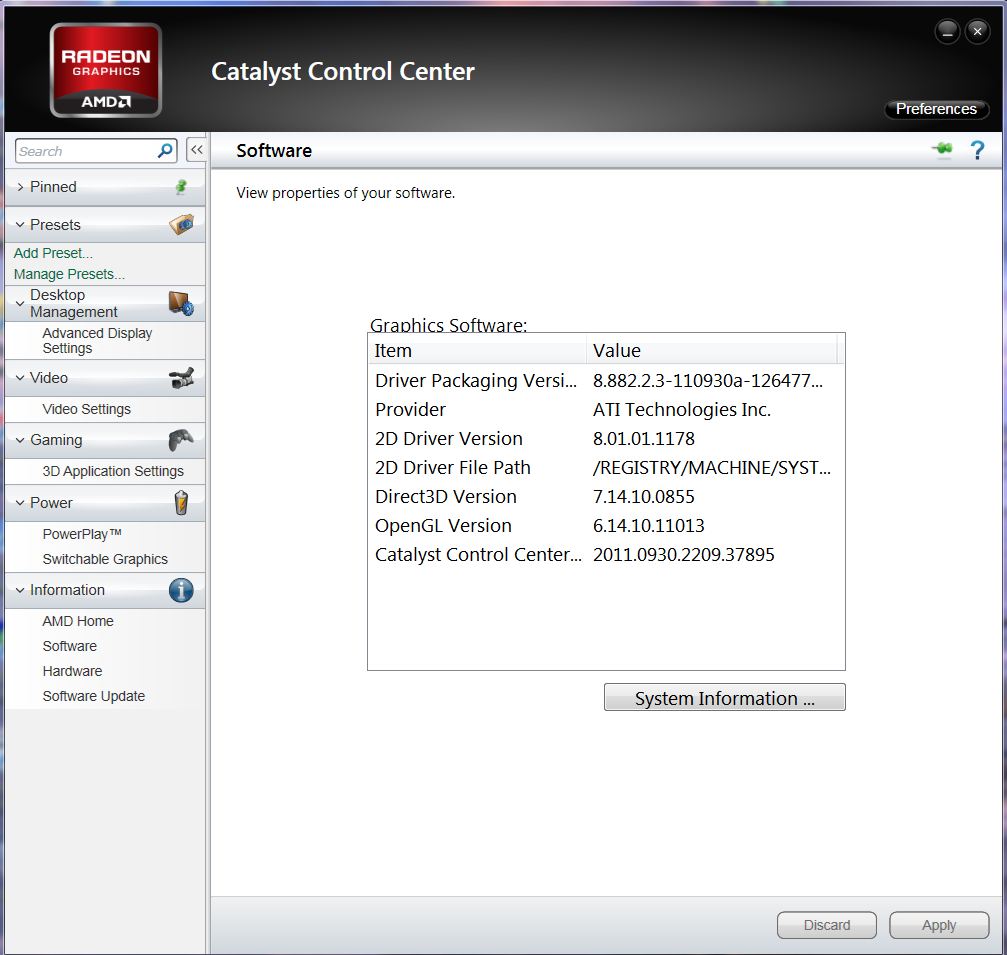1007x955 pixels.
Task: Click the Add Preset link
Action: click(x=53, y=253)
